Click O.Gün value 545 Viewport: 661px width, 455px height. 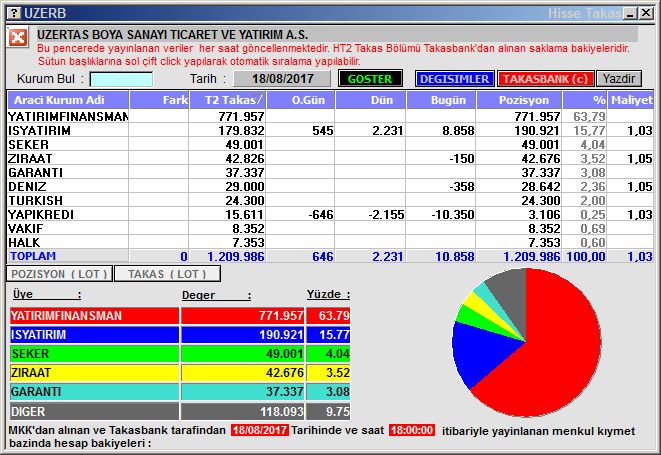(323, 131)
